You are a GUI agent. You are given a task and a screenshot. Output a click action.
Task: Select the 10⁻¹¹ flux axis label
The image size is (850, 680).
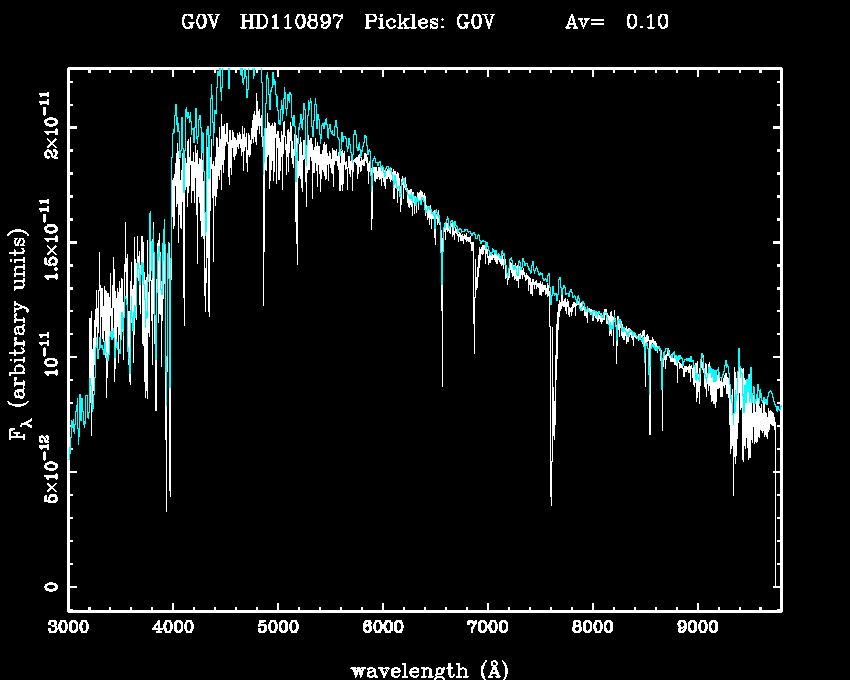coord(46,357)
